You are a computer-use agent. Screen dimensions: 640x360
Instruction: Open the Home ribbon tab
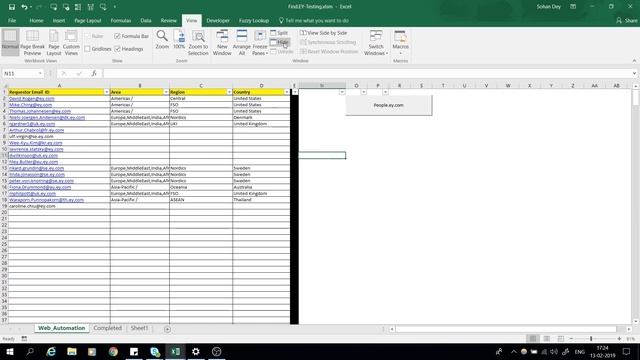pyautogui.click(x=36, y=20)
